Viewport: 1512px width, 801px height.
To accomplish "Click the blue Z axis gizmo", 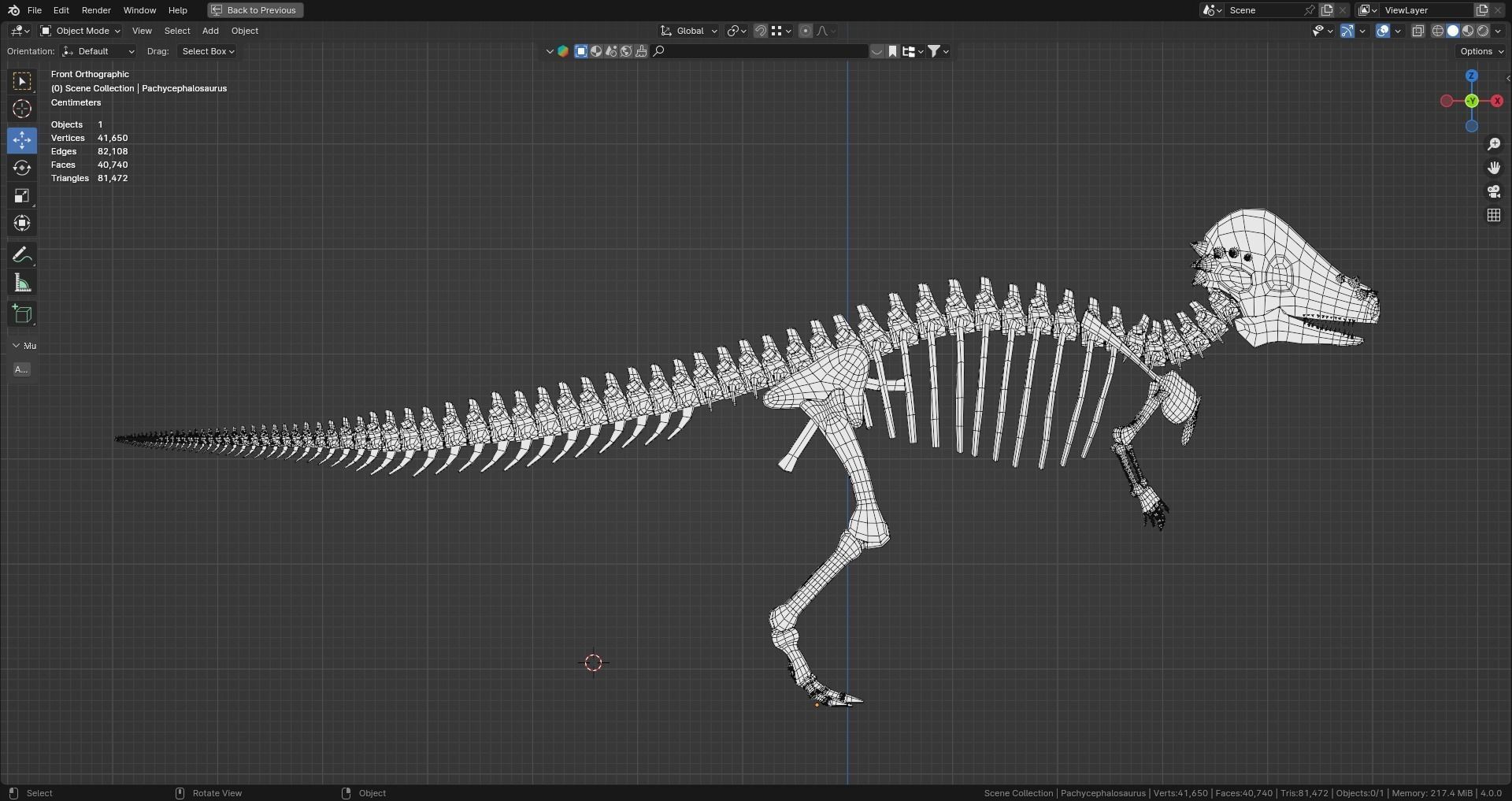I will click(x=1471, y=76).
